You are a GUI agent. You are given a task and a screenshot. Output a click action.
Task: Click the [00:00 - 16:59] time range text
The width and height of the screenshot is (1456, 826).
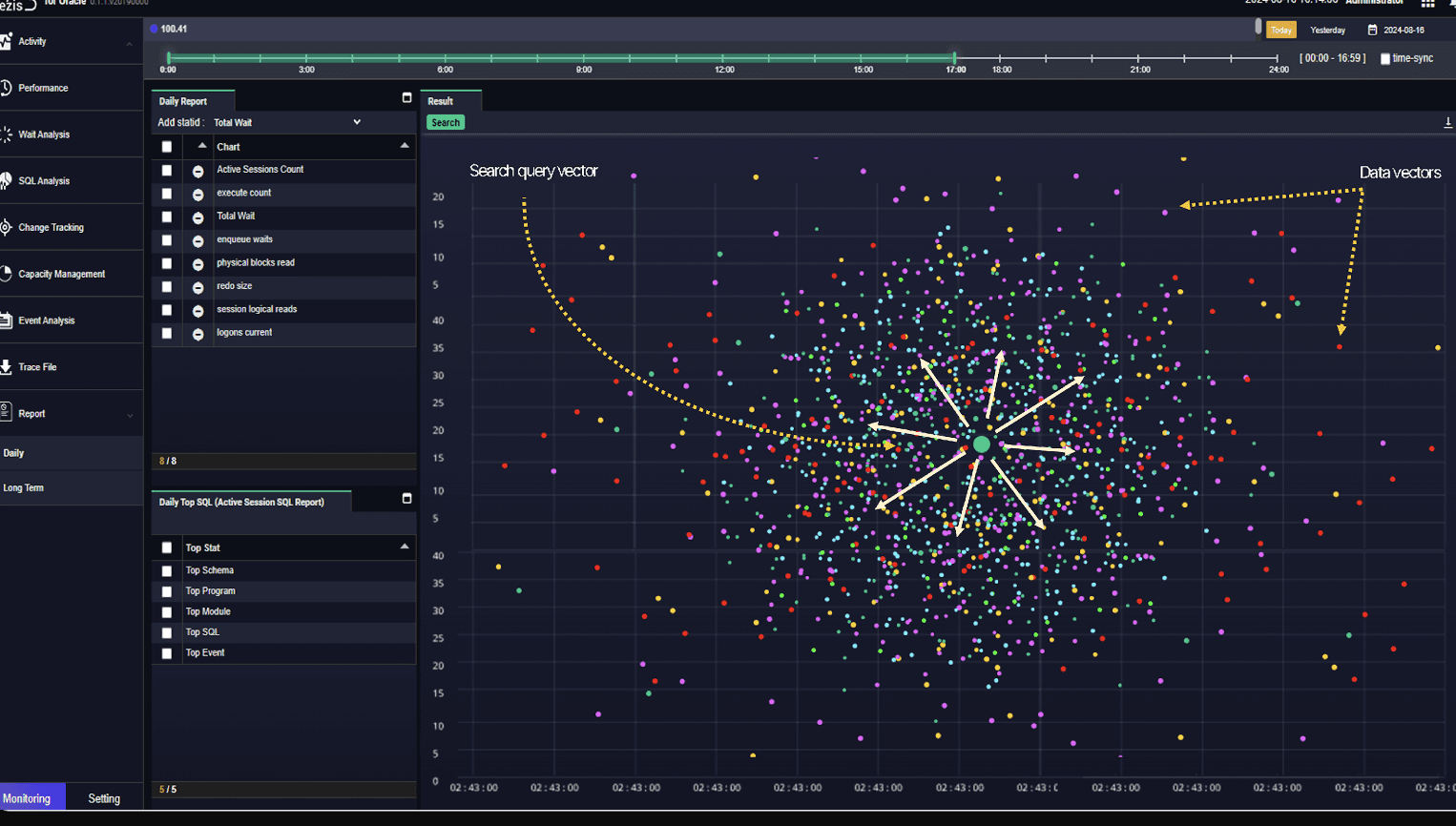tap(1332, 59)
